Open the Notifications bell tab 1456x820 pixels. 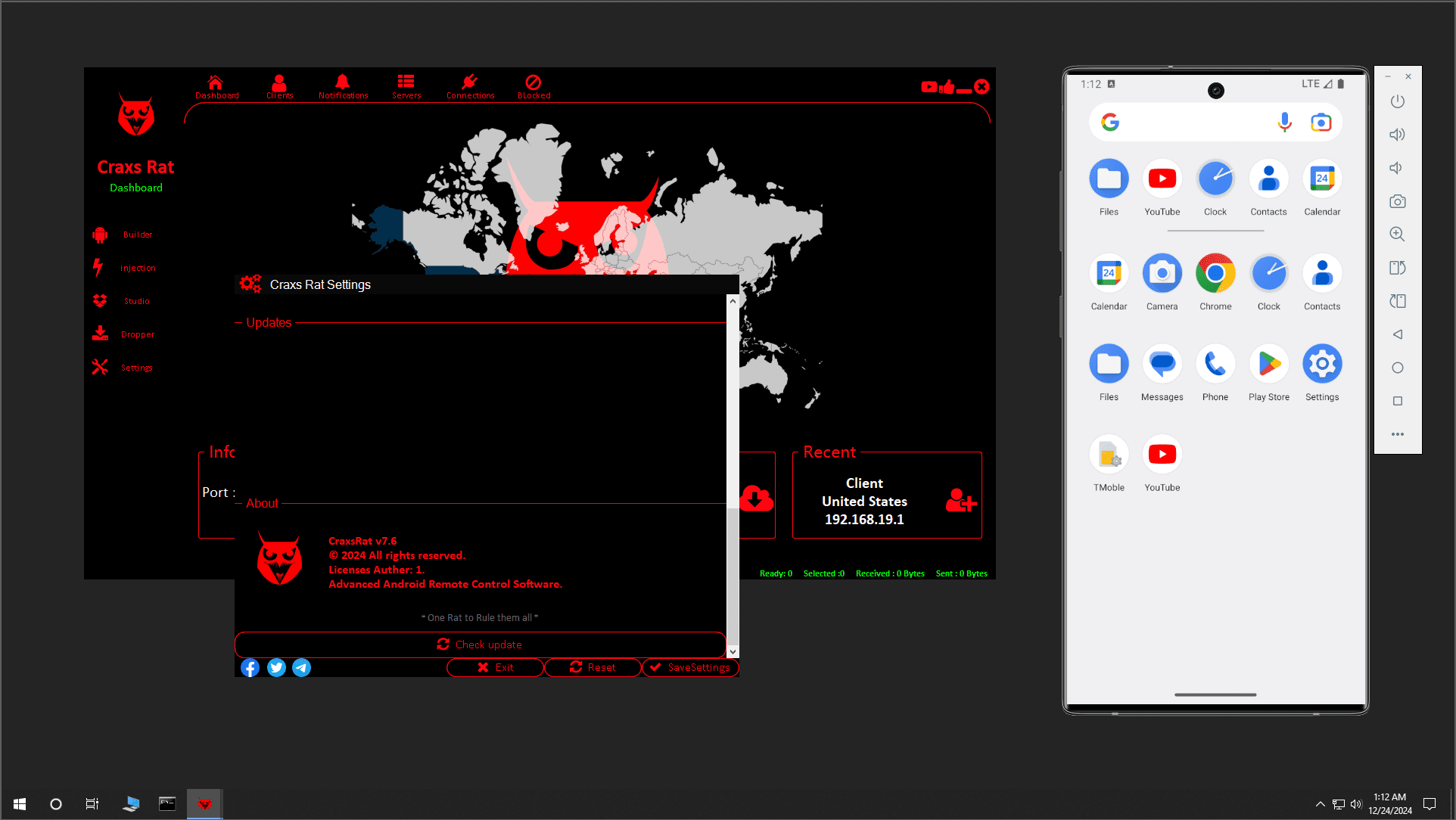(x=343, y=87)
